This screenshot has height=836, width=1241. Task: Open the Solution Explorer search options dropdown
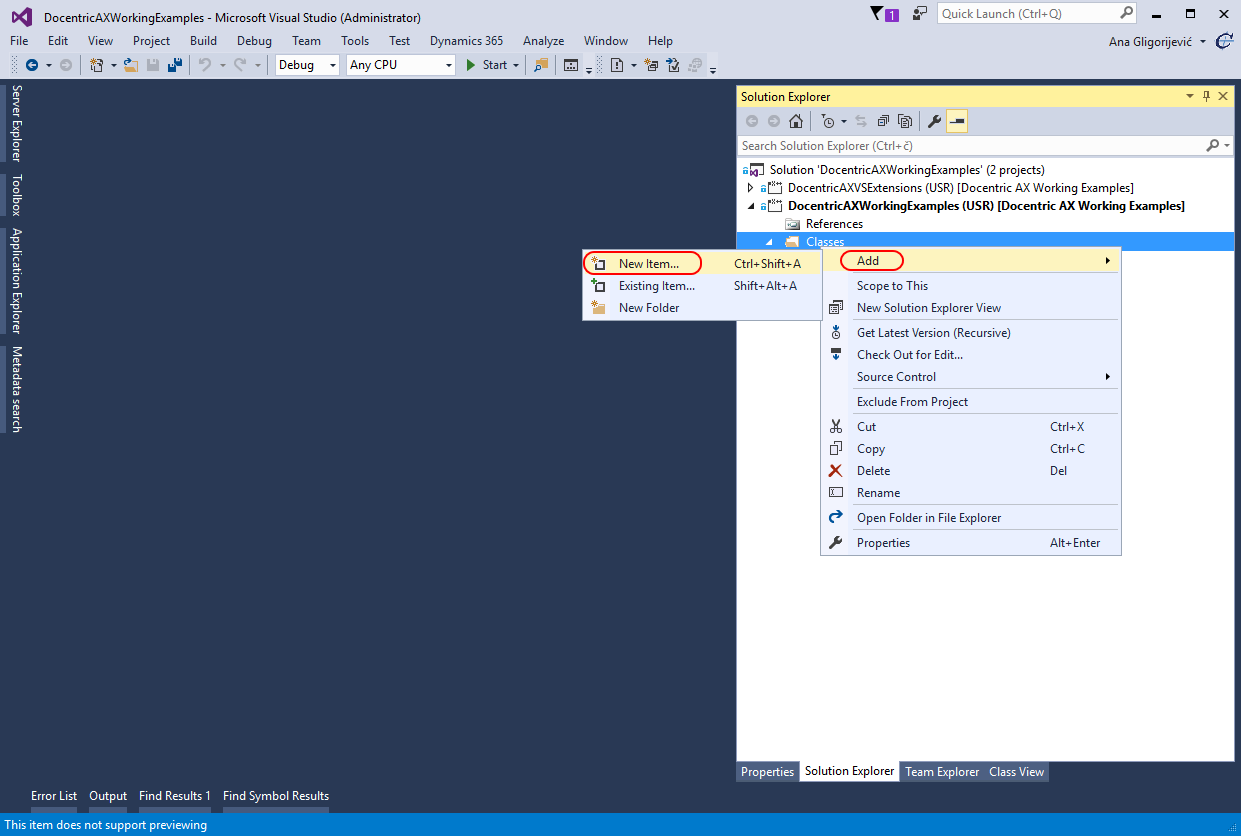pos(1226,146)
